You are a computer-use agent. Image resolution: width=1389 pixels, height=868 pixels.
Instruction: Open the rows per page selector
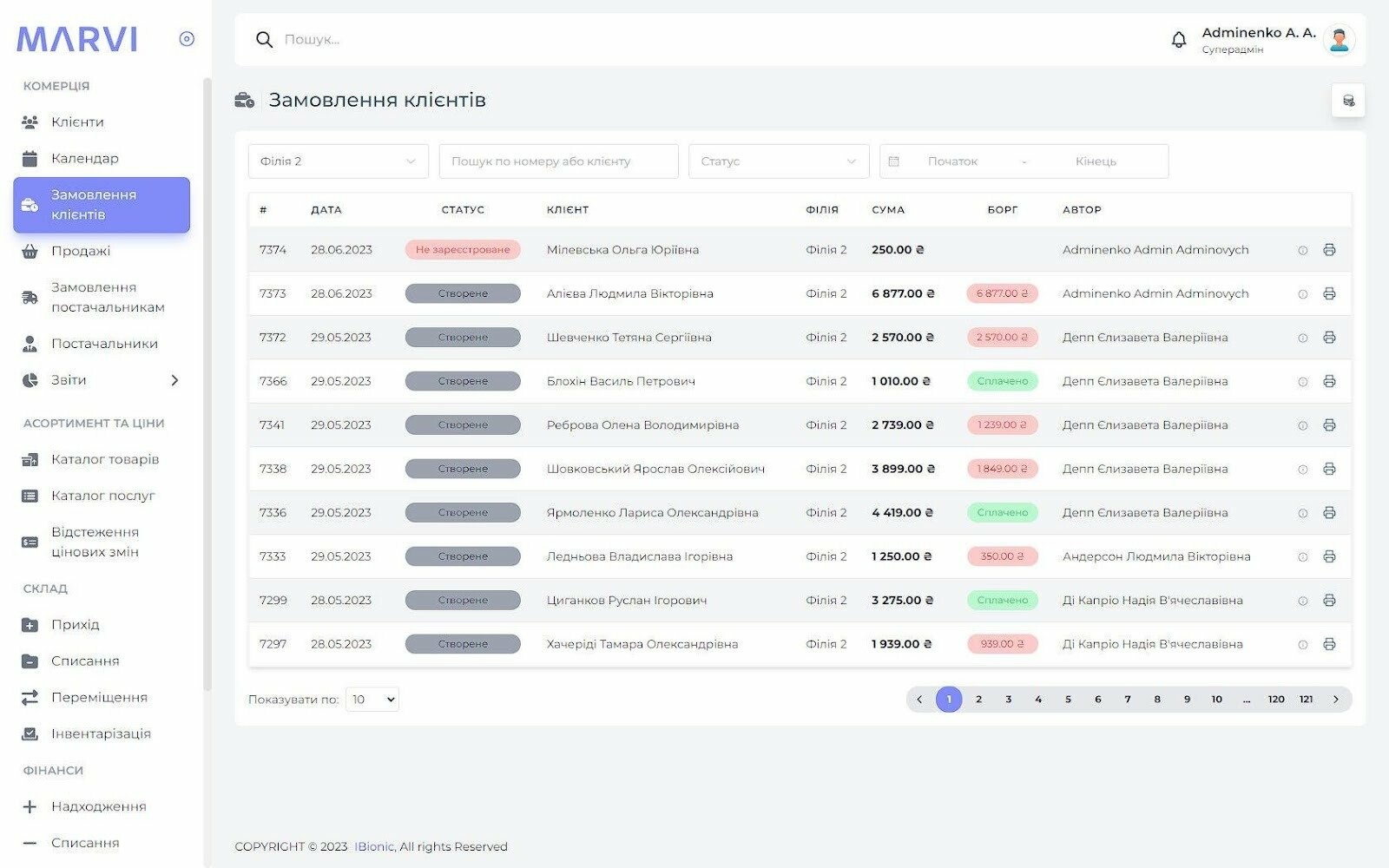(372, 700)
